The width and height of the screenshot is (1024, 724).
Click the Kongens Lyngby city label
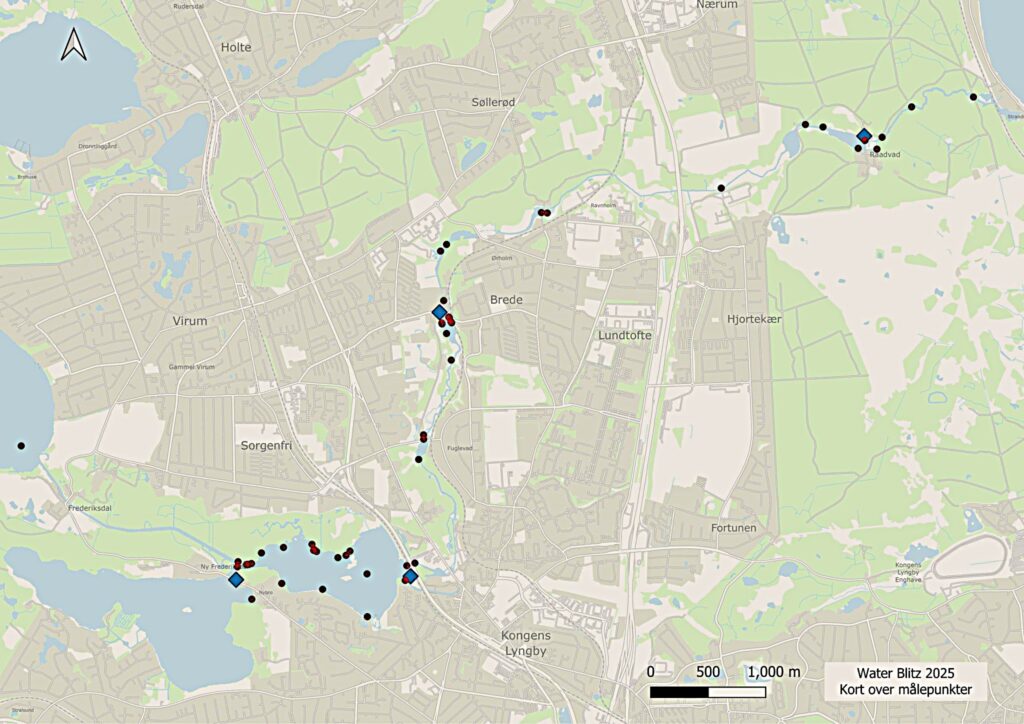click(x=525, y=643)
